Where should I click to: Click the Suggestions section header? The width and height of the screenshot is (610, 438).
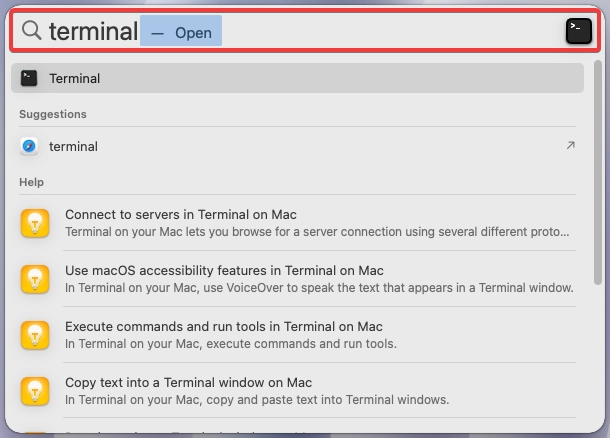(x=53, y=114)
